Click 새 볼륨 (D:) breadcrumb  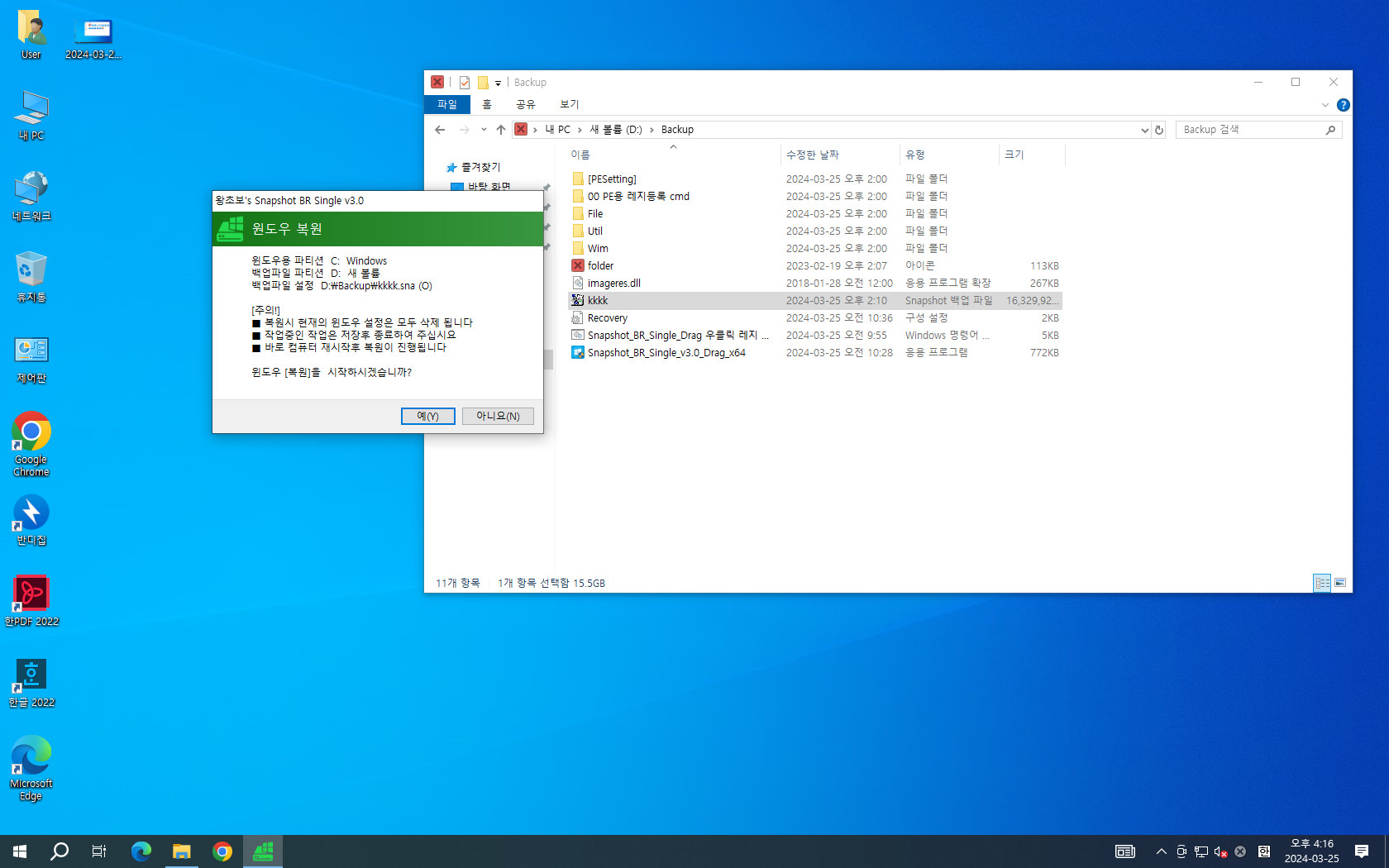pyautogui.click(x=616, y=130)
